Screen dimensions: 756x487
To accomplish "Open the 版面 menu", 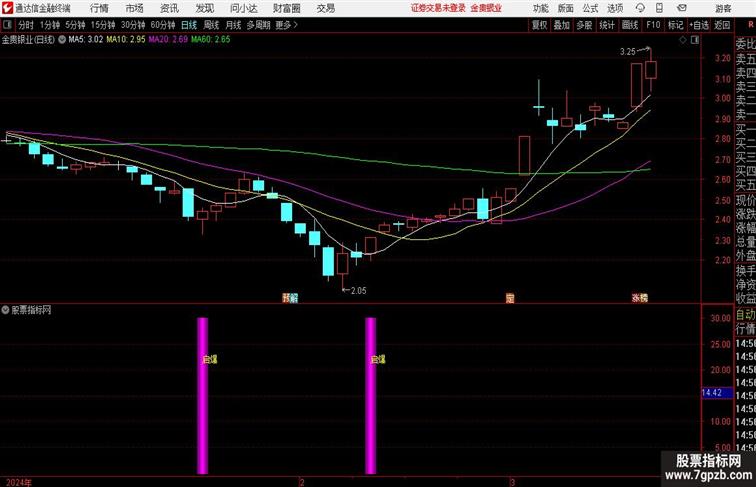I will tap(566, 8).
